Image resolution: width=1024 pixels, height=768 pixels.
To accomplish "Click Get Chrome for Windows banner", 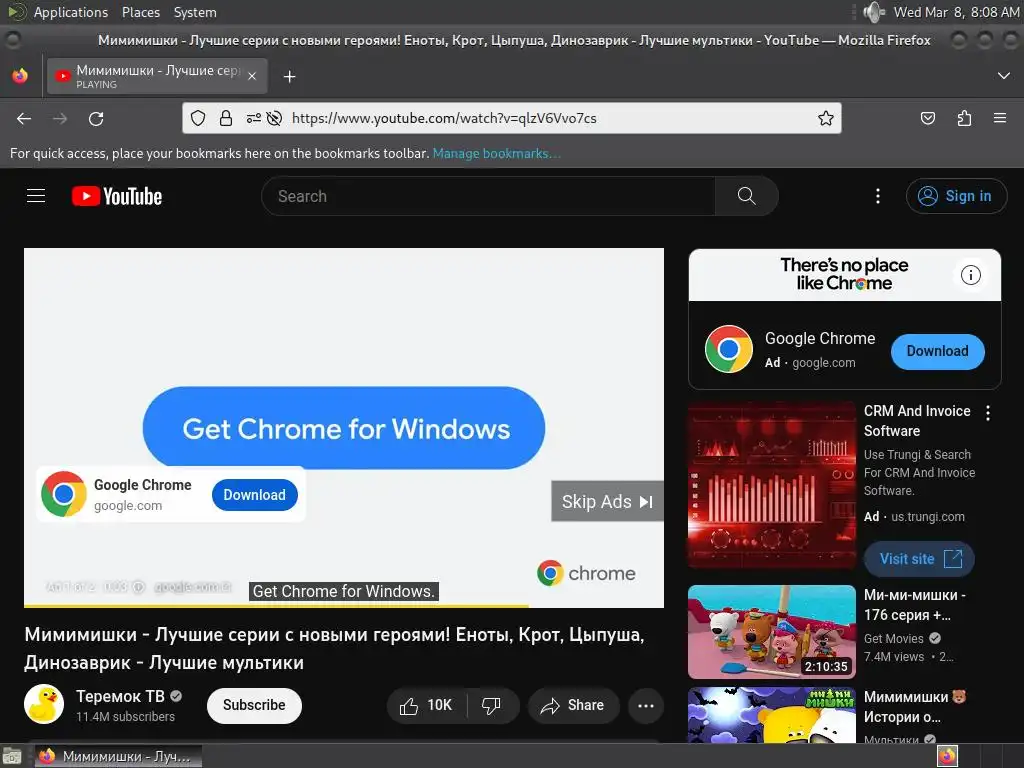I will [344, 428].
